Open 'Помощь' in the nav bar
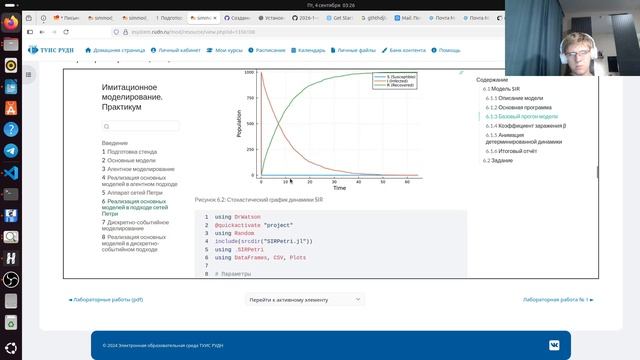 click(x=446, y=50)
